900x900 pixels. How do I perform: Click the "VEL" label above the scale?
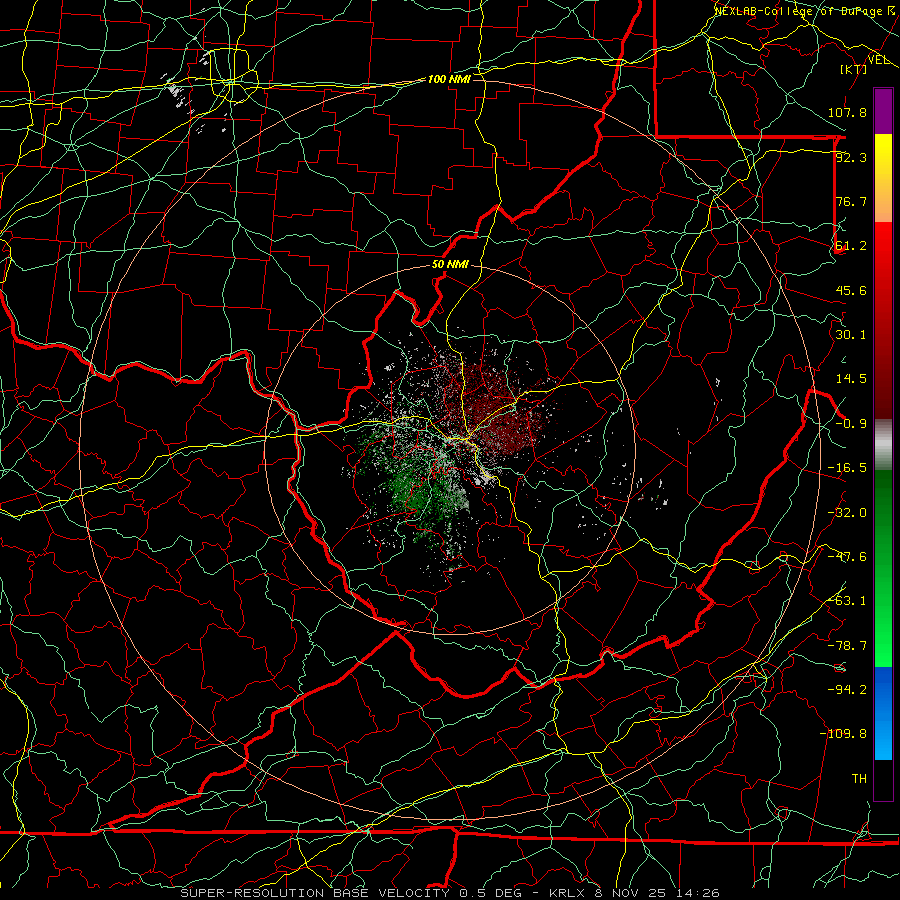pos(879,60)
